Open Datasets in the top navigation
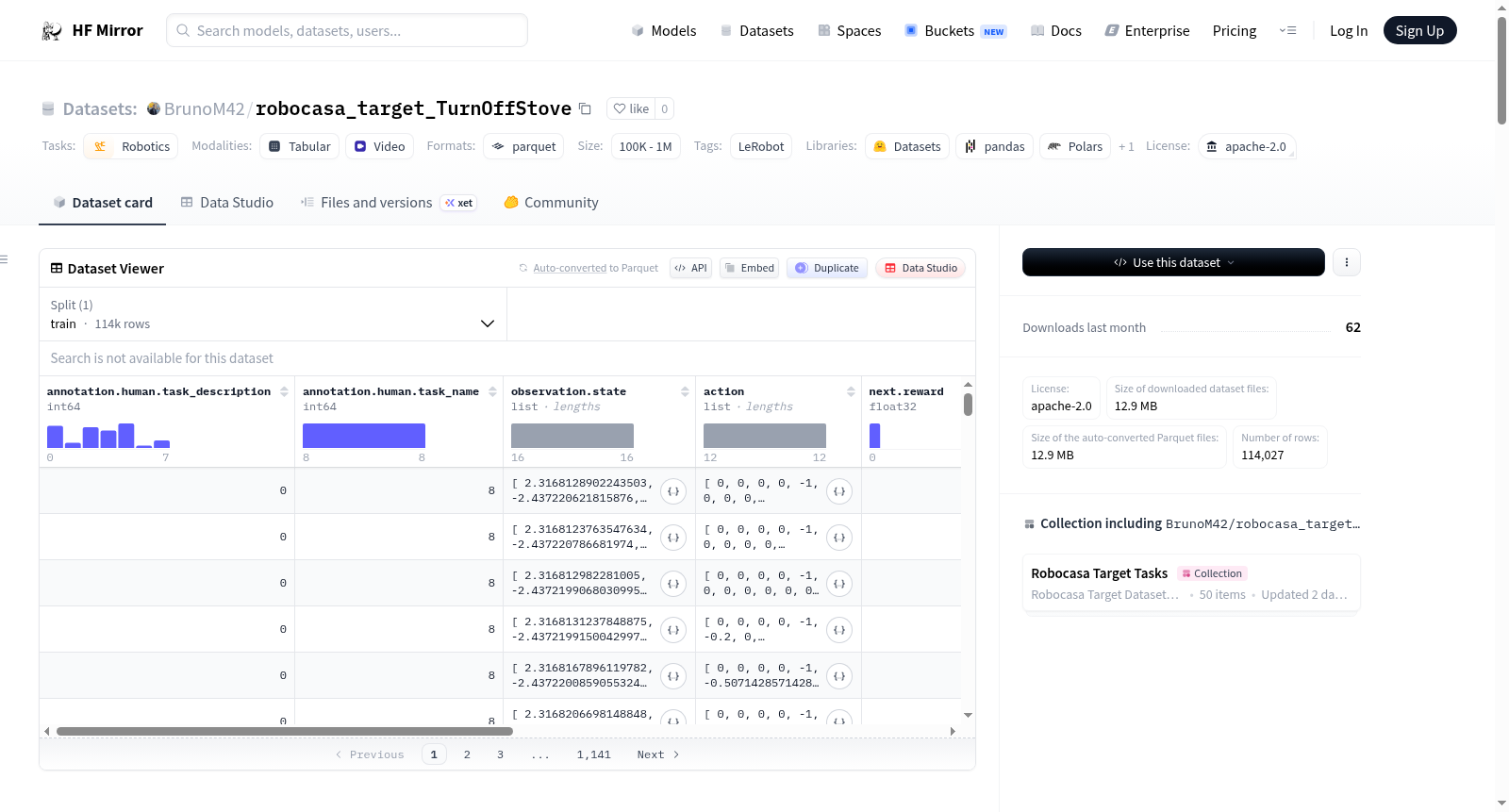The width and height of the screenshot is (1509, 812). (x=756, y=30)
